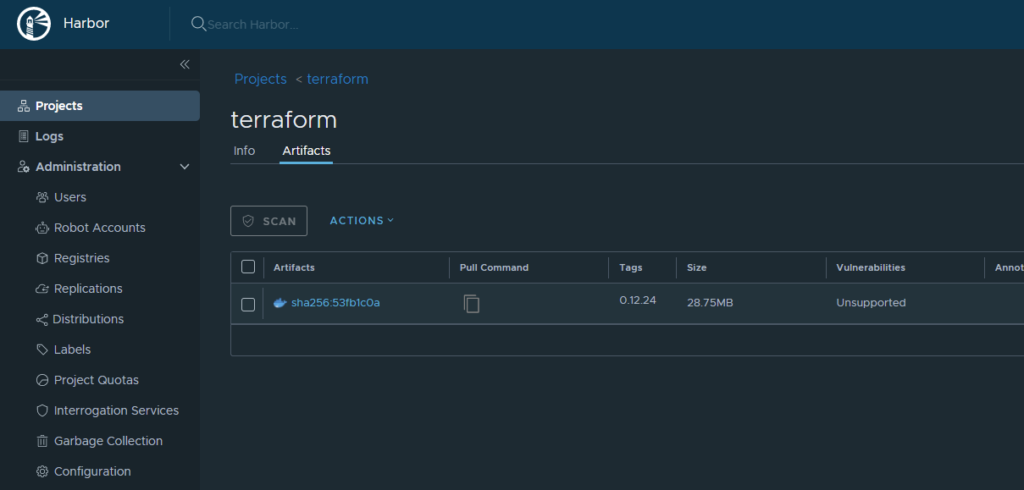
Task: Collapse the Administration chevron
Action: pos(185,167)
